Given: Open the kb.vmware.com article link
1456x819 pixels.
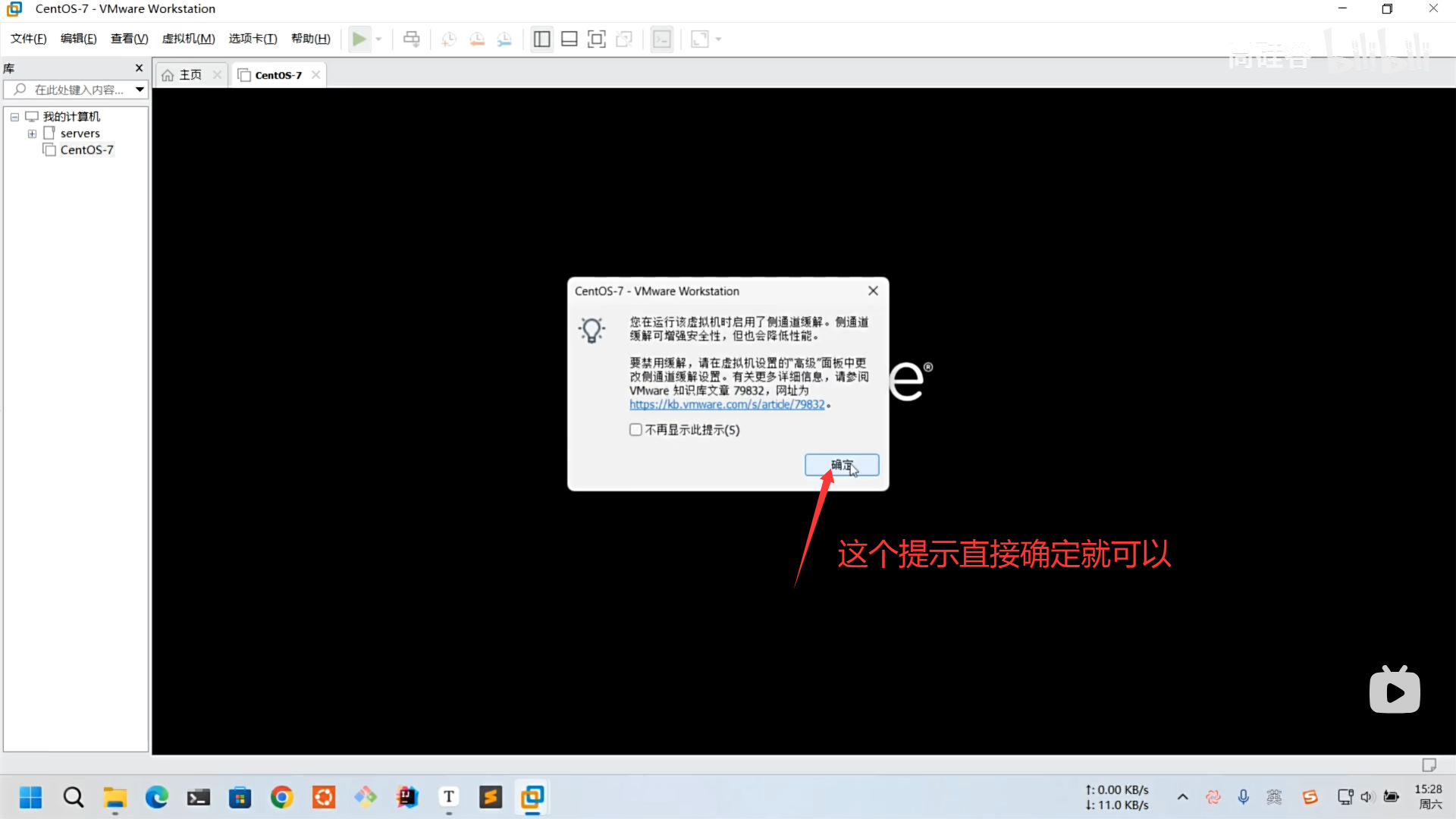Looking at the screenshot, I should (x=726, y=405).
